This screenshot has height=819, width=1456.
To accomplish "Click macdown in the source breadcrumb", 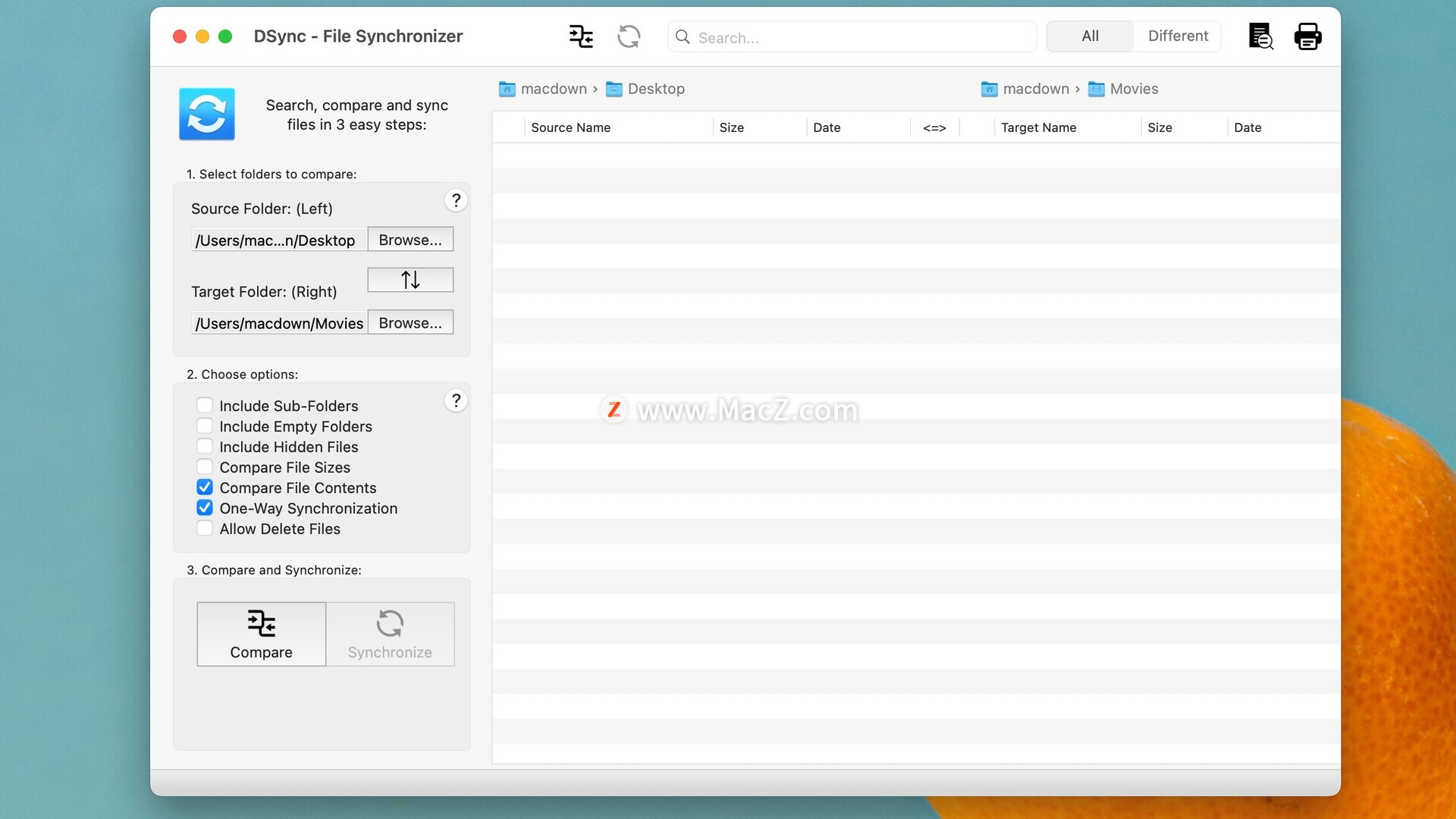I will (x=554, y=89).
